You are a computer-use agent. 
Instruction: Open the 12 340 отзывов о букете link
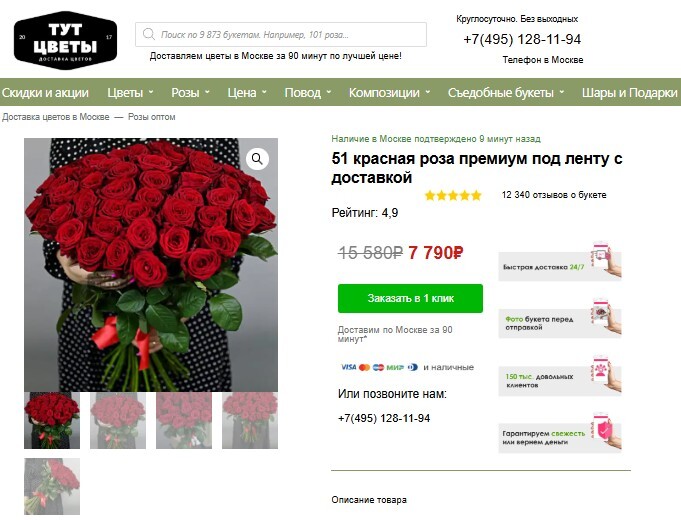(554, 195)
